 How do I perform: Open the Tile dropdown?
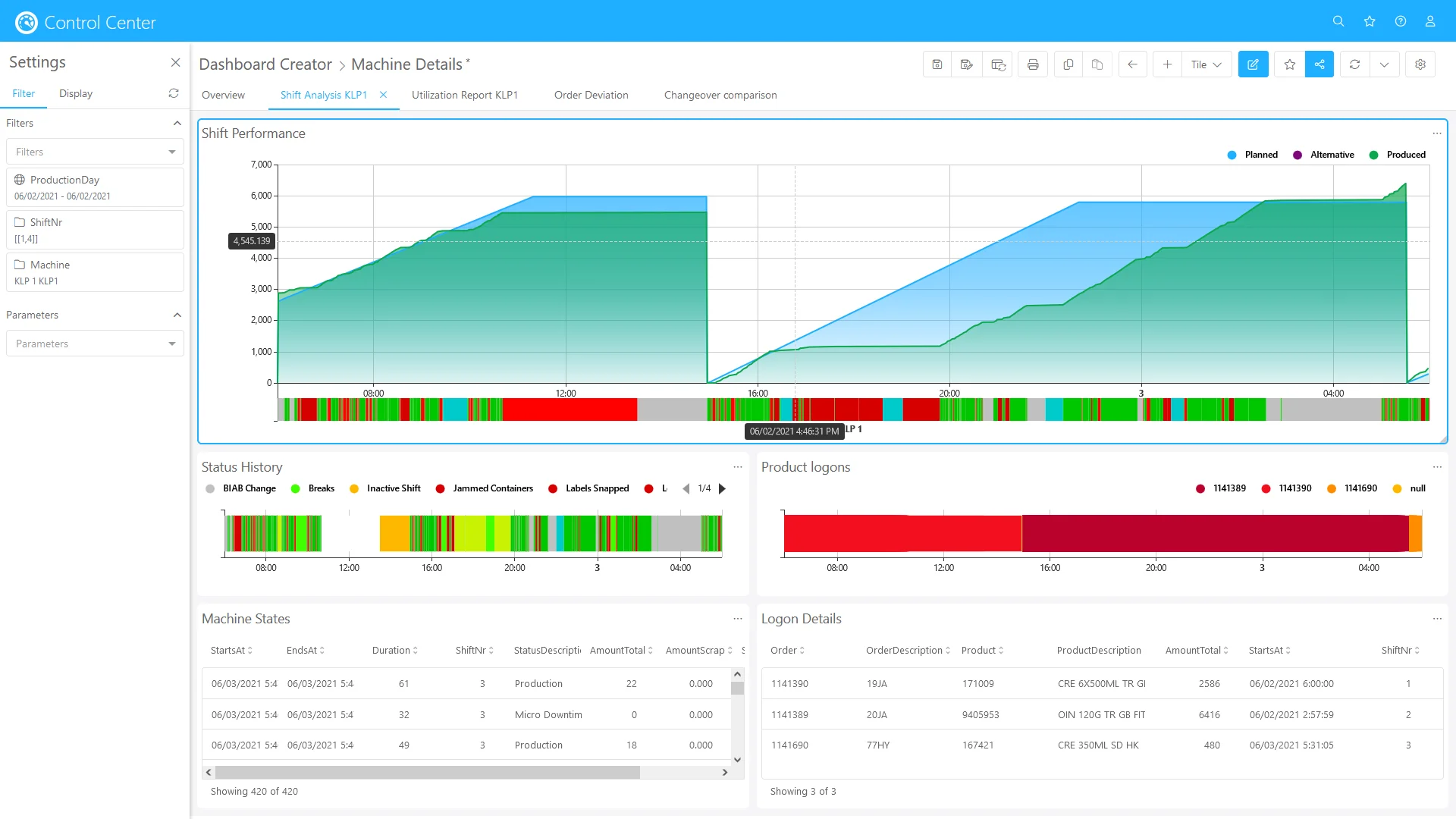1206,64
